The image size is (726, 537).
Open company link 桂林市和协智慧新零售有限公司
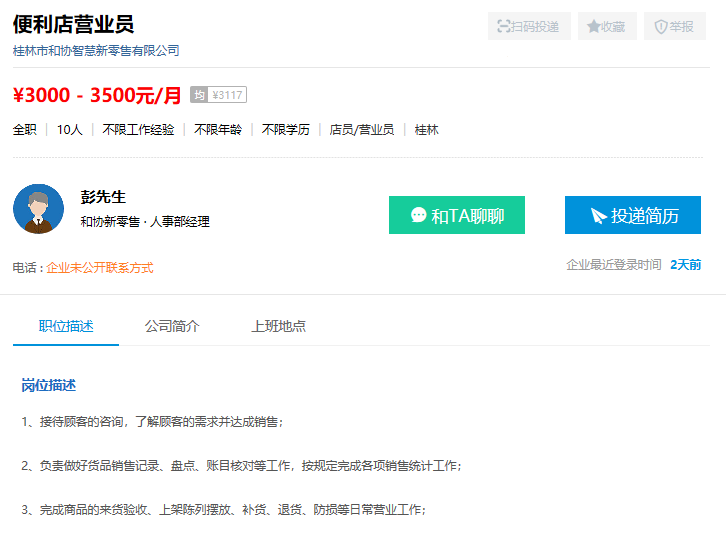tap(96, 50)
